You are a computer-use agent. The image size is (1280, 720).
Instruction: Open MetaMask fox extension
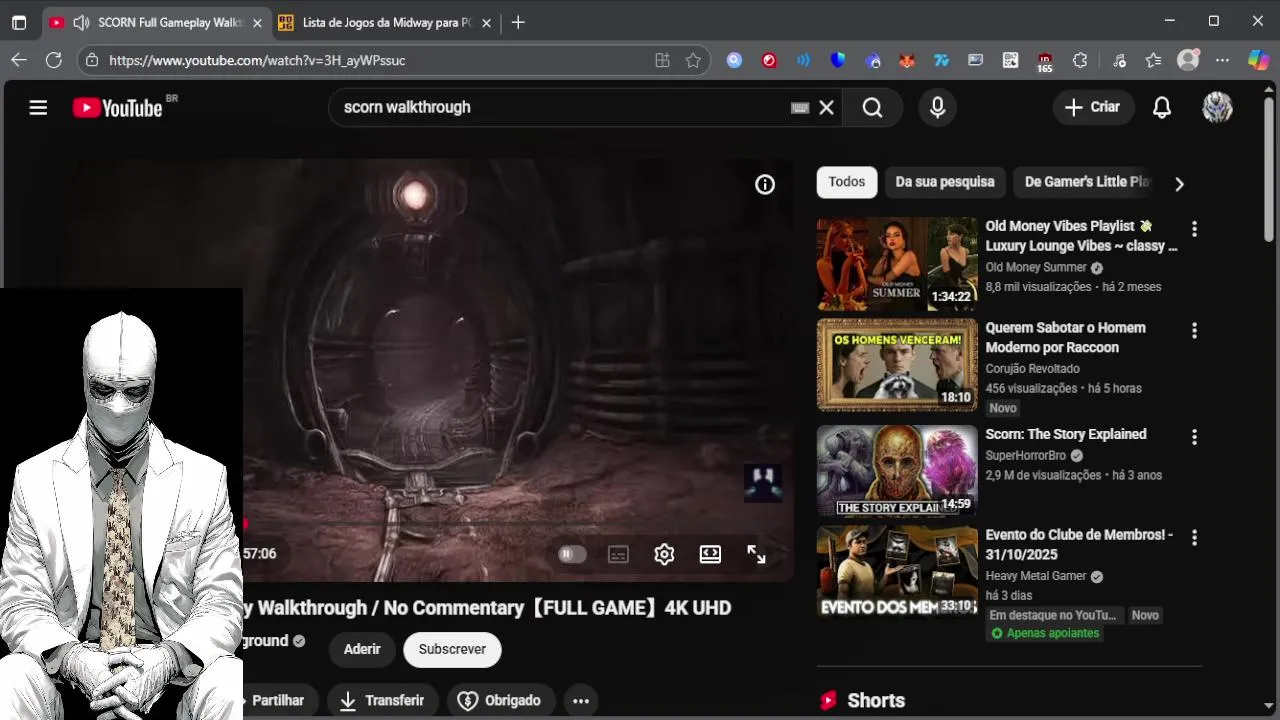click(x=906, y=60)
